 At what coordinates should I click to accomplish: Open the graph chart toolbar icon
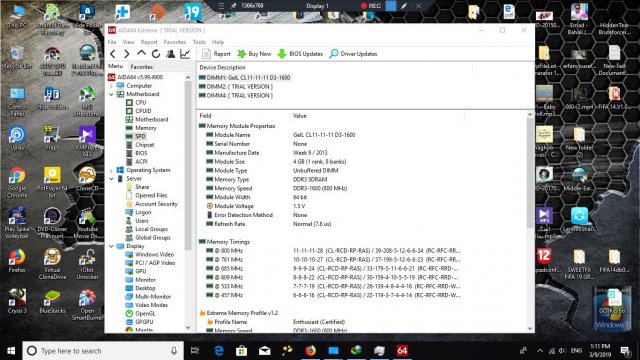tap(185, 54)
